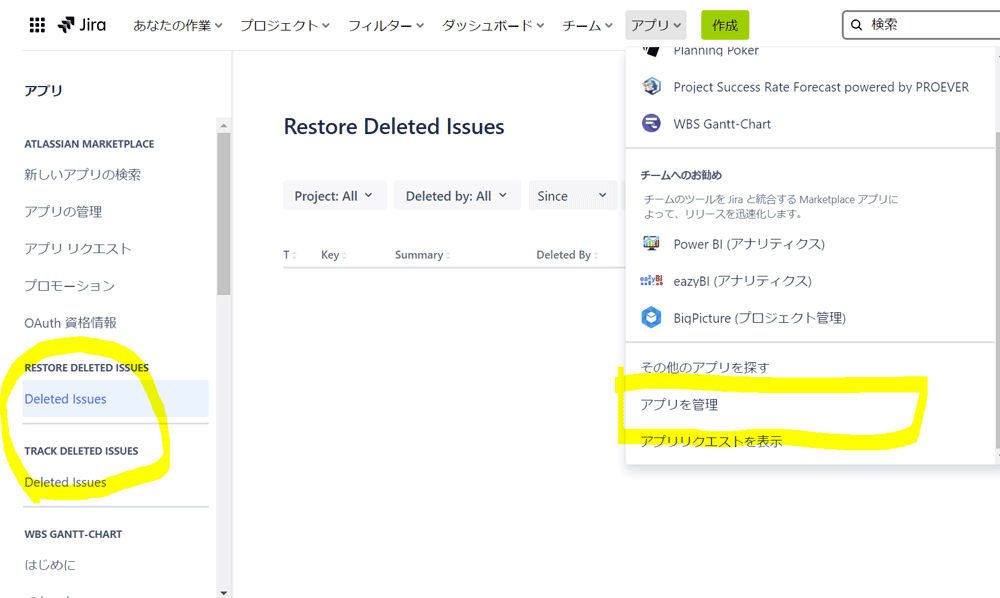The width and height of the screenshot is (1000, 598).
Task: Click the green 作成 button
Action: [x=724, y=26]
